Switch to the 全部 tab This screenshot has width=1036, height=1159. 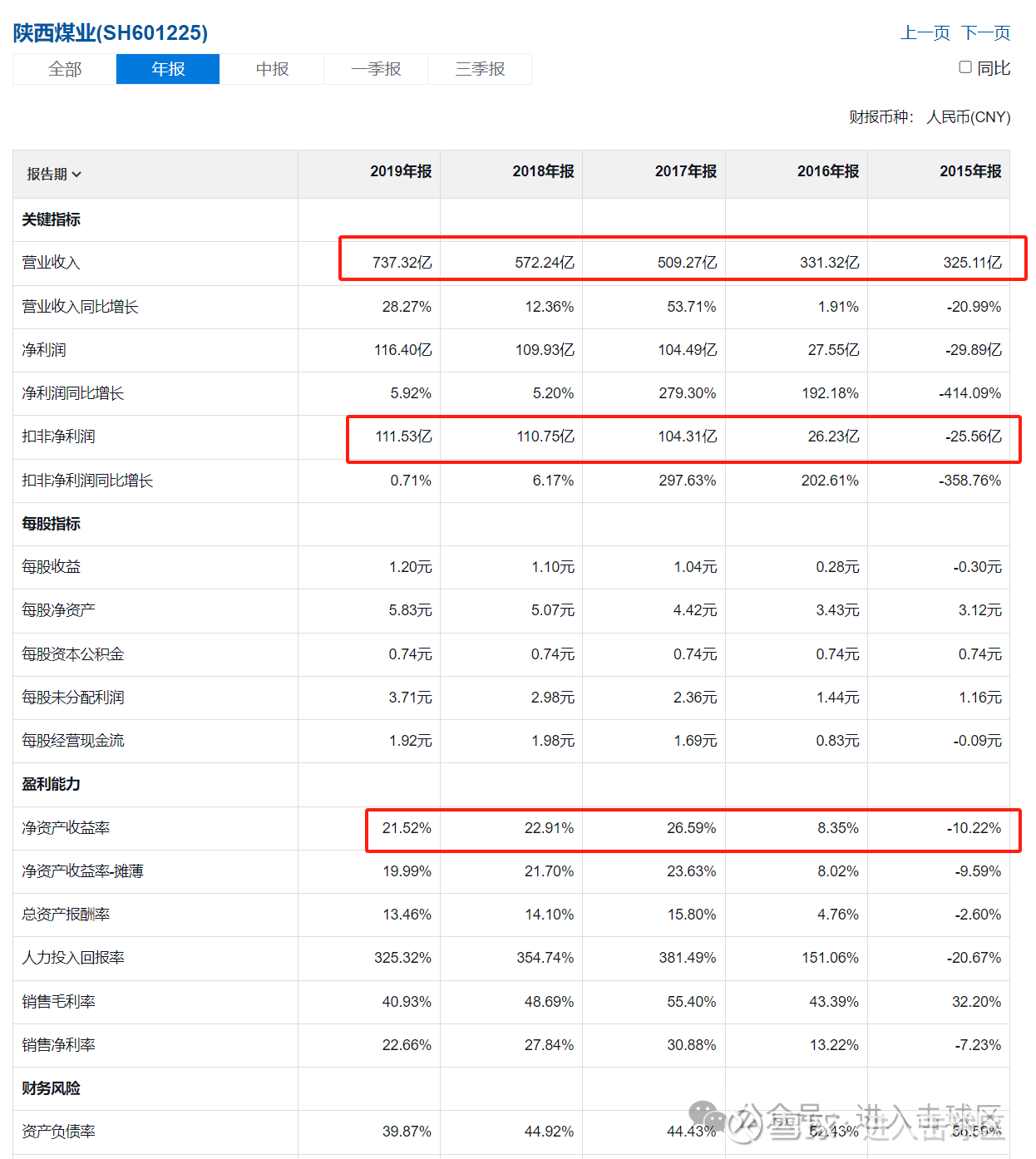[x=65, y=69]
